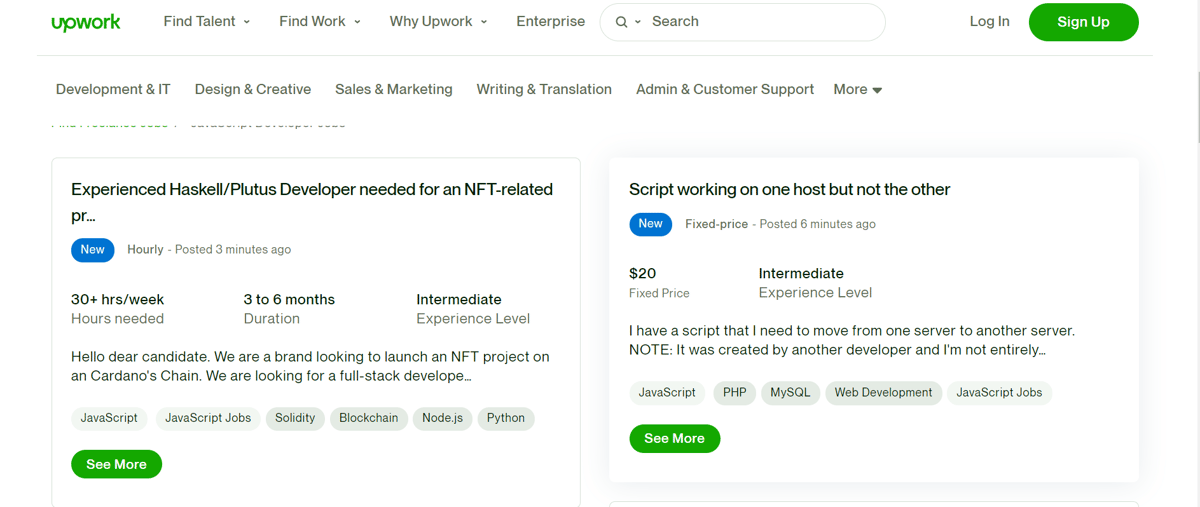Open the Find Talent dropdown
The width and height of the screenshot is (1200, 507).
(x=206, y=22)
